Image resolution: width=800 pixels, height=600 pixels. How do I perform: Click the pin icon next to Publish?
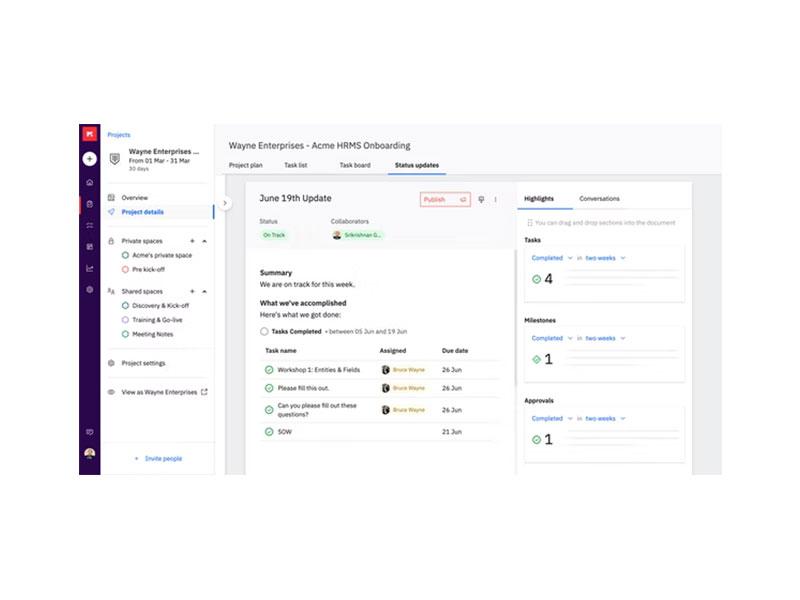pyautogui.click(x=481, y=199)
